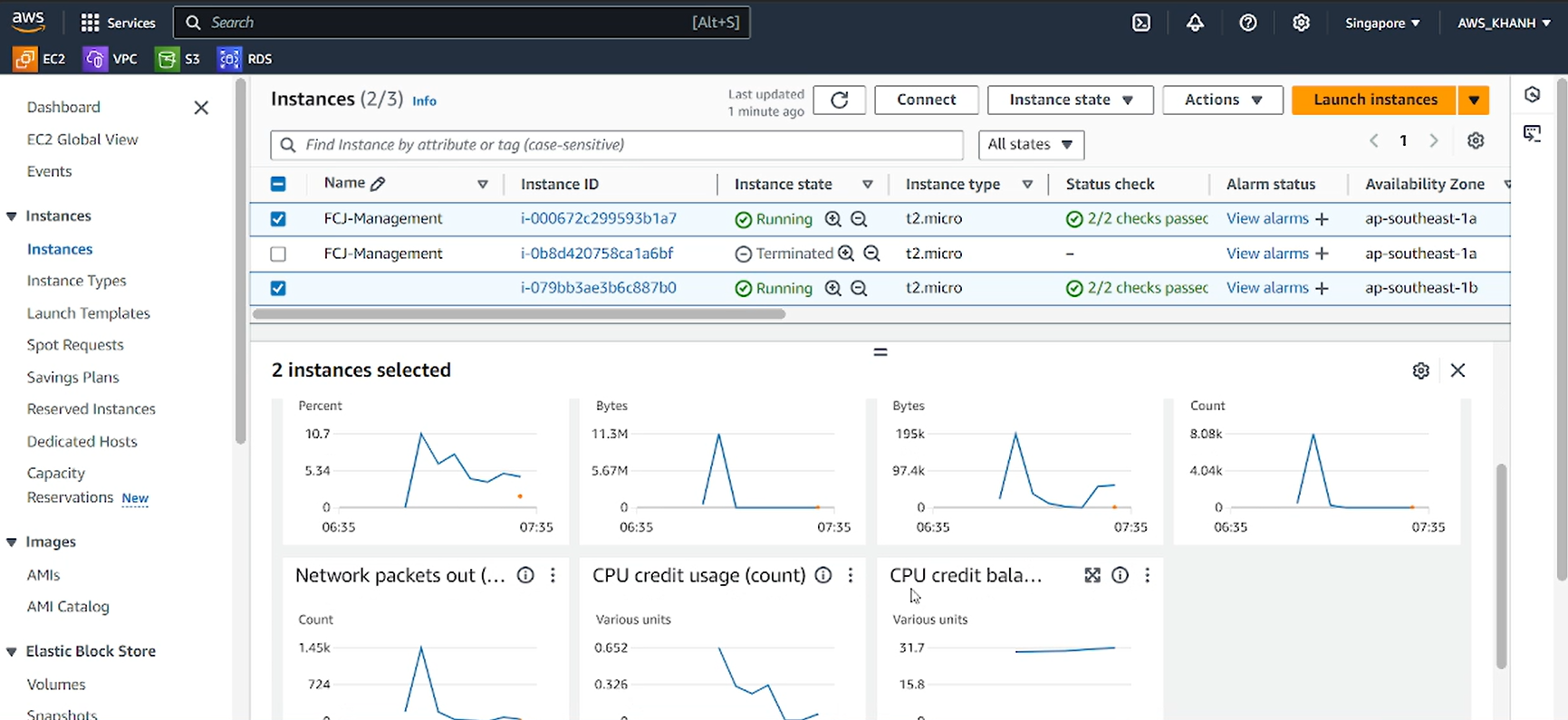Show info for CPU credit balance chart

(x=1121, y=575)
